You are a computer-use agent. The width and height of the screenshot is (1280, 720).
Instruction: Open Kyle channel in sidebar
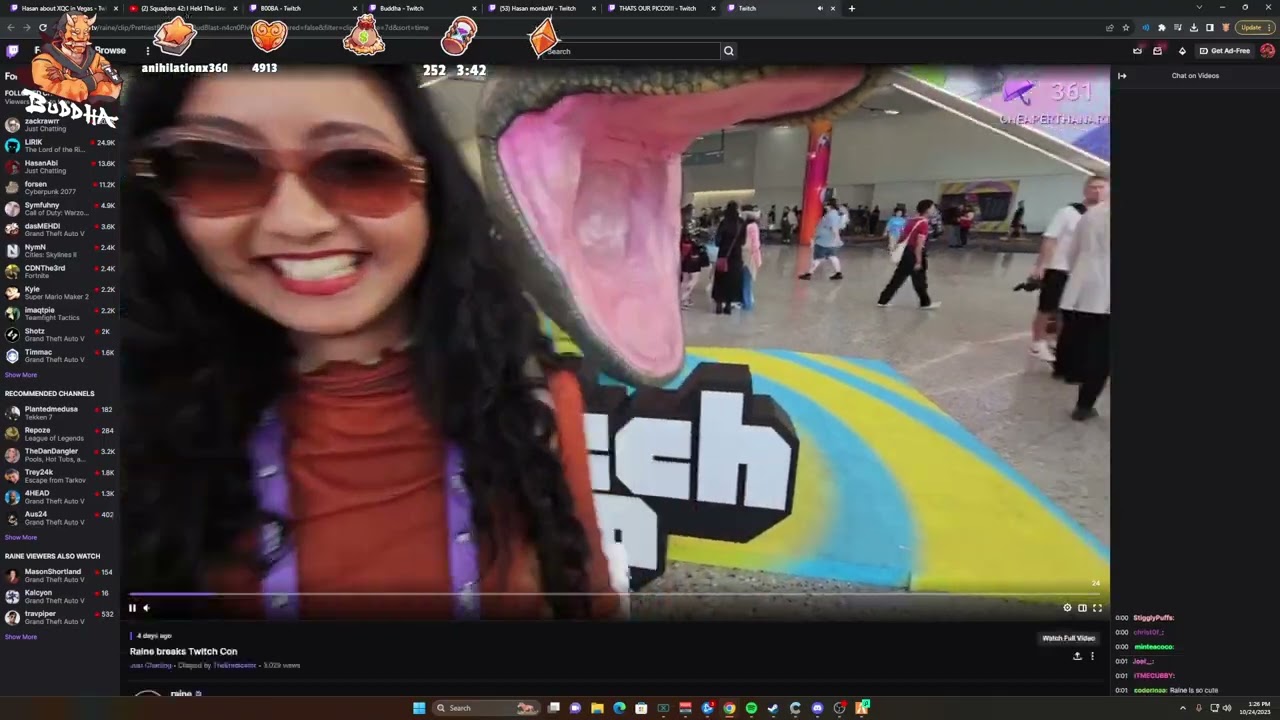pyautogui.click(x=60, y=293)
